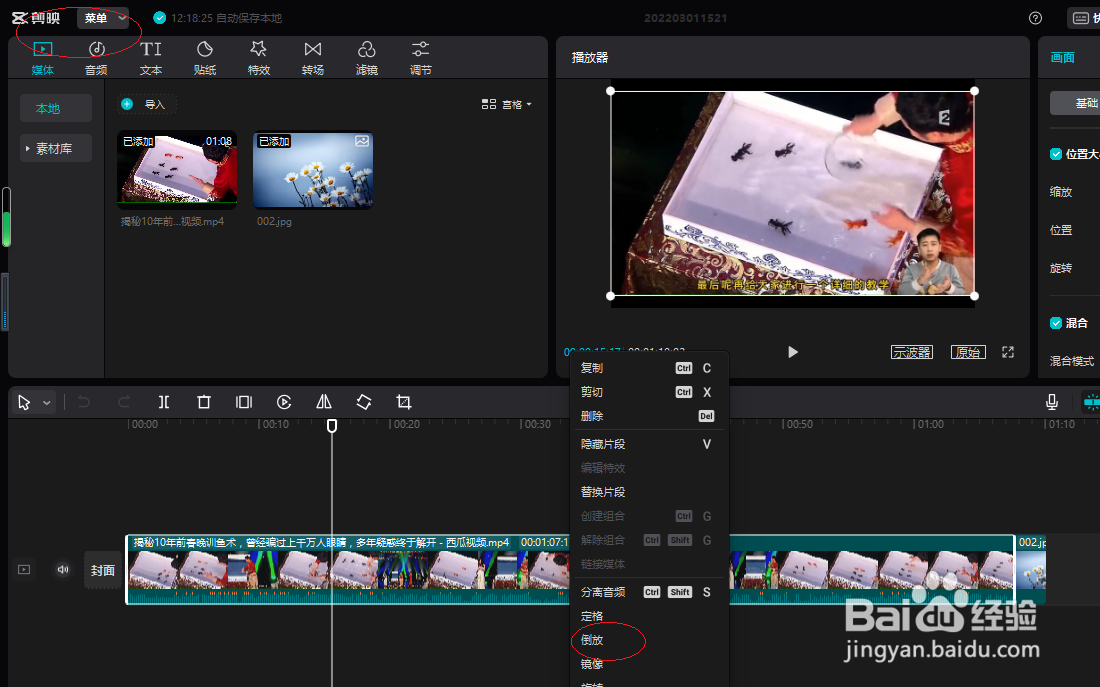Image resolution: width=1100 pixels, height=687 pixels.
Task: Open the help question mark icon
Action: pos(1035,18)
